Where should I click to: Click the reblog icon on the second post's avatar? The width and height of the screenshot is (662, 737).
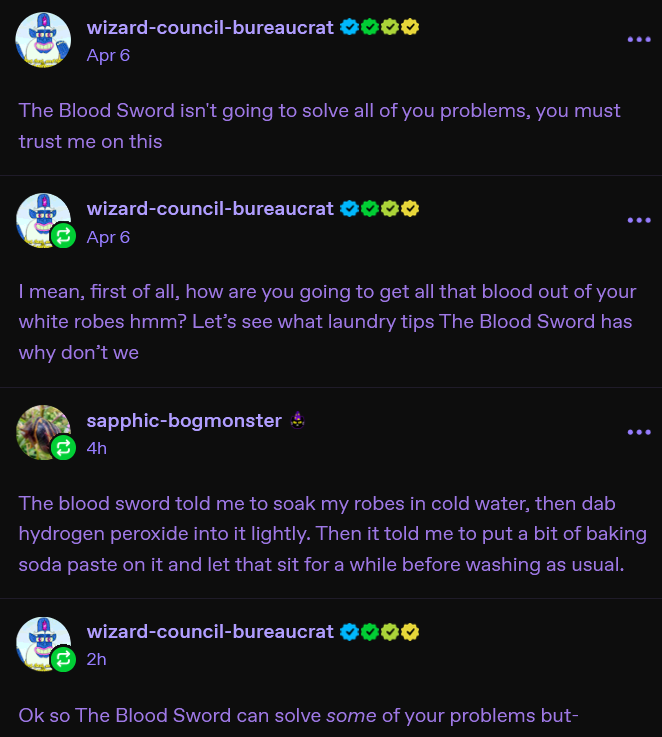[63, 235]
